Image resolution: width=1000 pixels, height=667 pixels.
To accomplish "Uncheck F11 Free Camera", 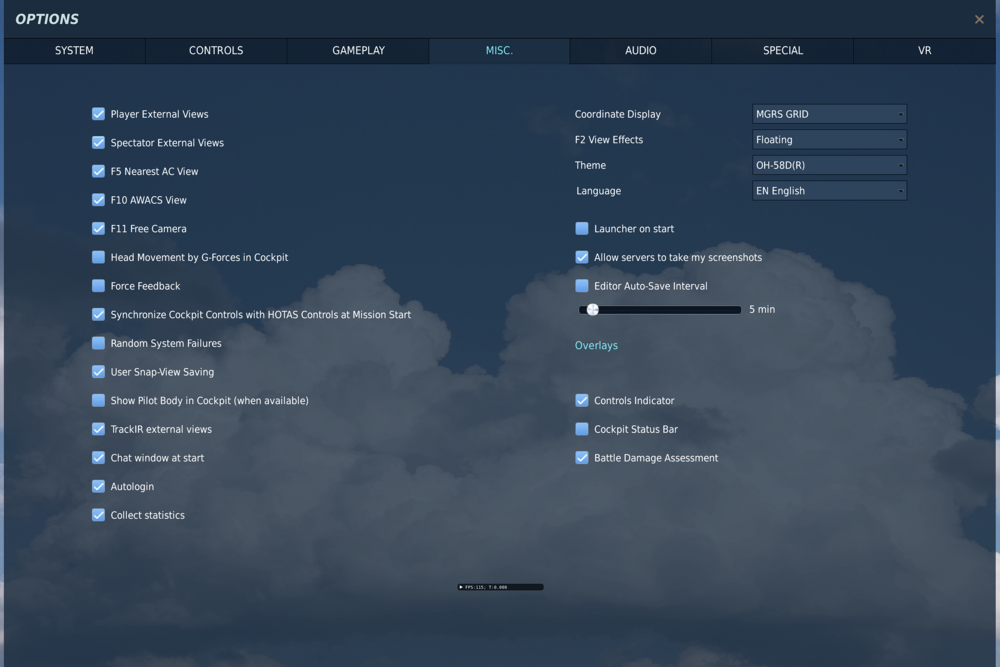I will pos(98,228).
